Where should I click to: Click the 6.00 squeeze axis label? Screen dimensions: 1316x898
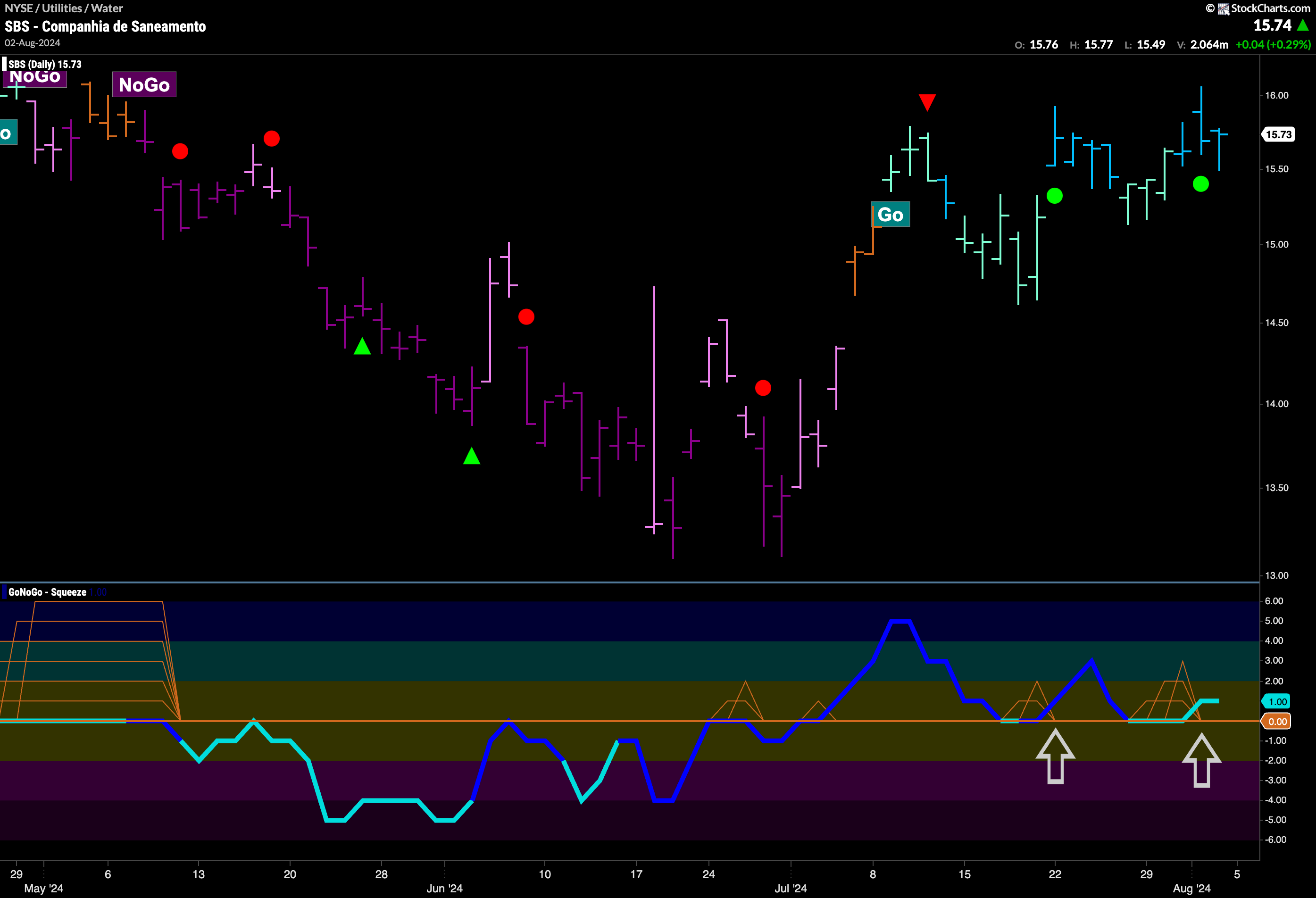(x=1274, y=601)
